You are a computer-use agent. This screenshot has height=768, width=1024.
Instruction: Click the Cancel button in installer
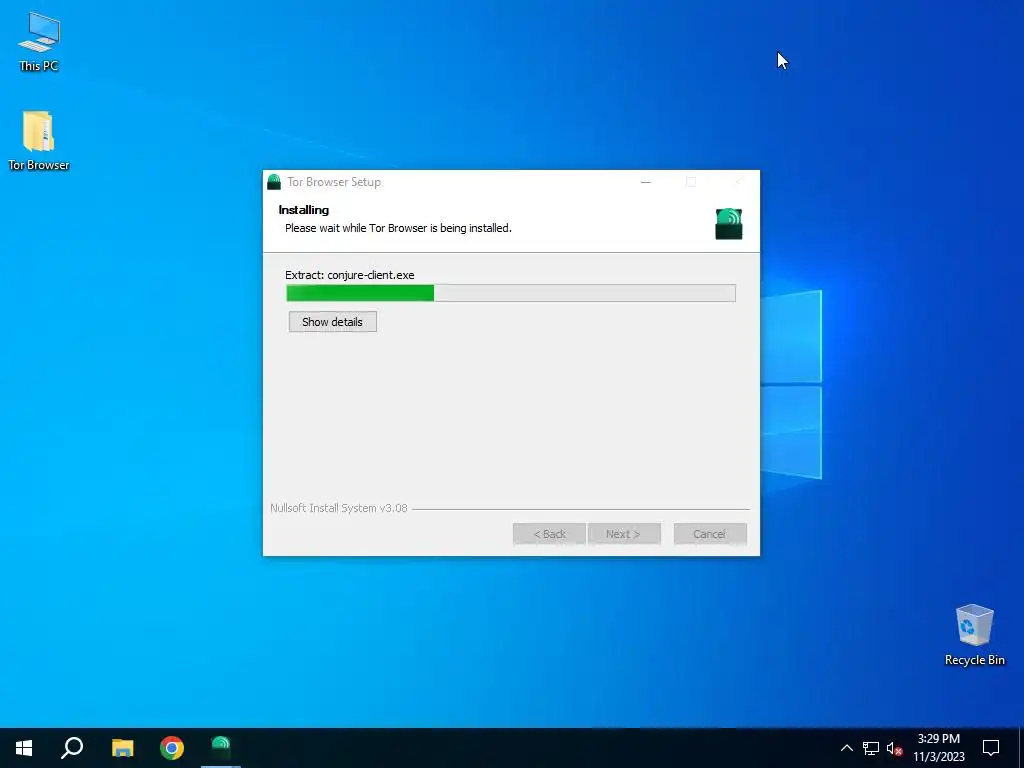pos(710,534)
